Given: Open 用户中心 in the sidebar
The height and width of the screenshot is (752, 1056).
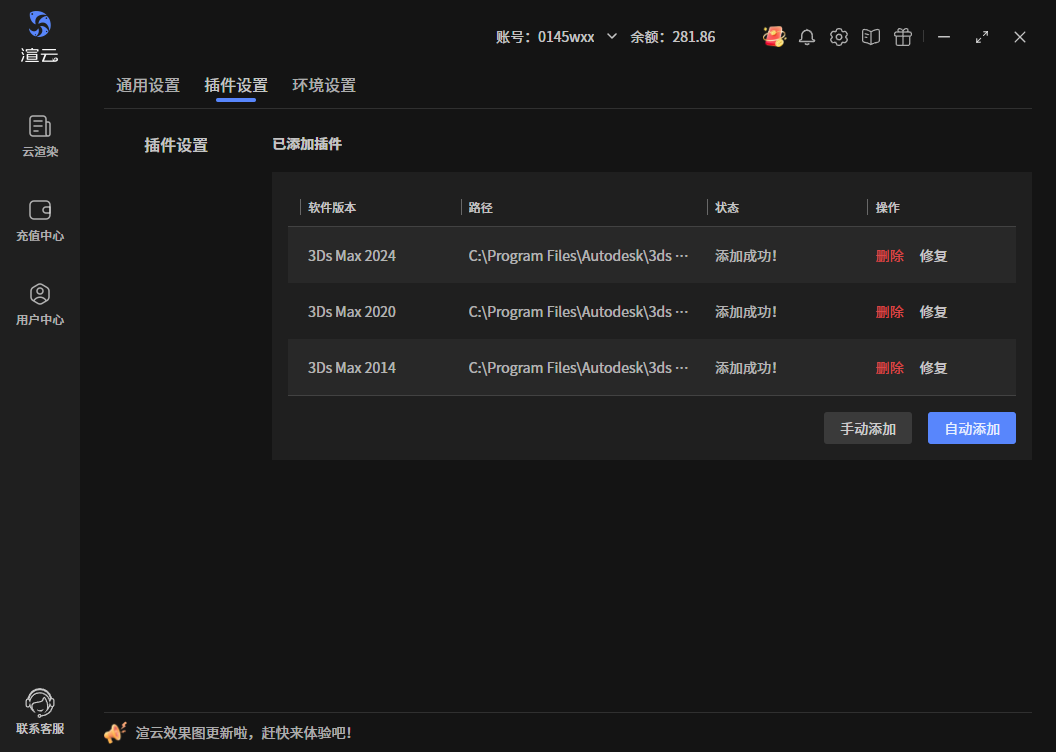Looking at the screenshot, I should tap(40, 305).
